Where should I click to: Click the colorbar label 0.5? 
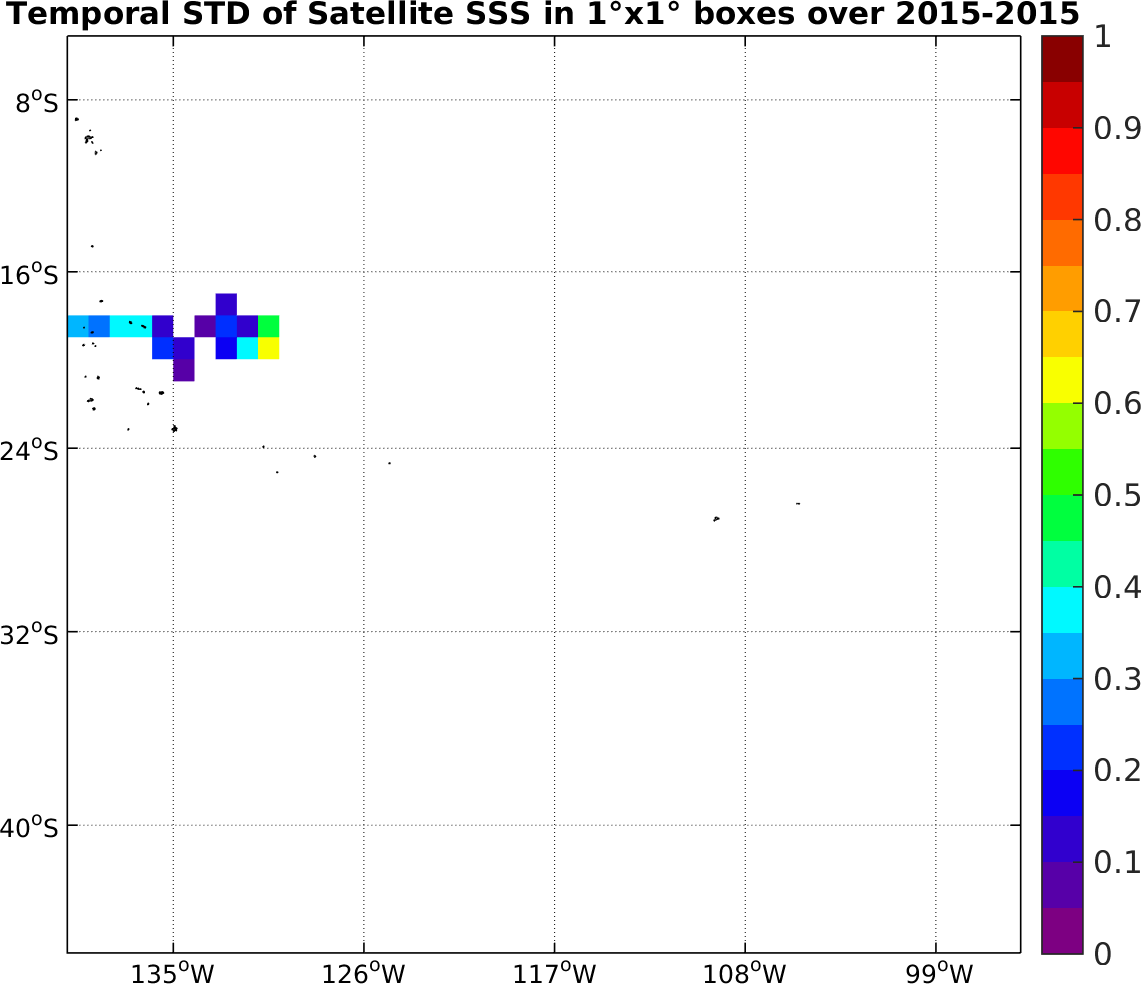pos(1117,495)
